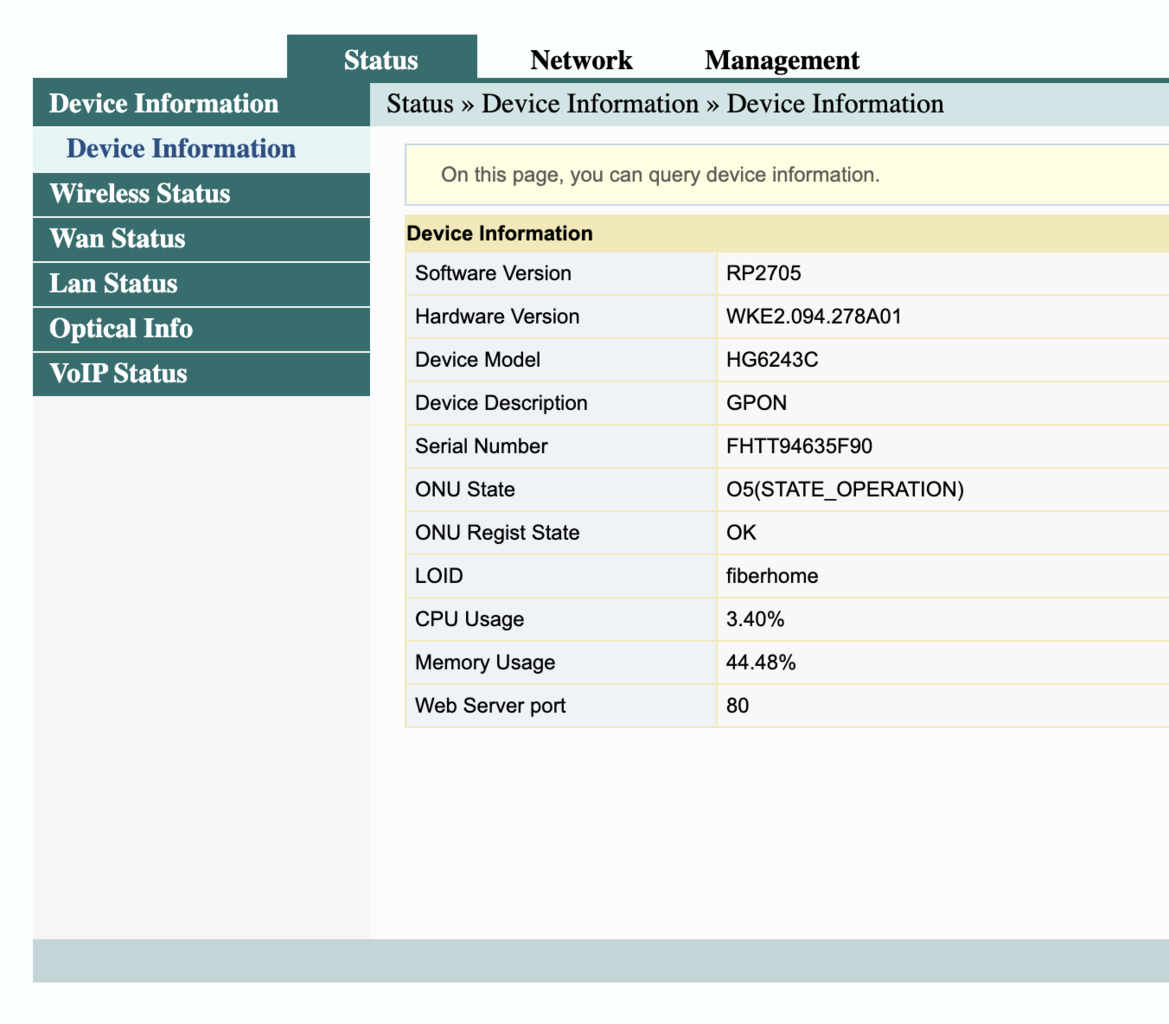Select the Device Information sidebar section header

pos(164,104)
